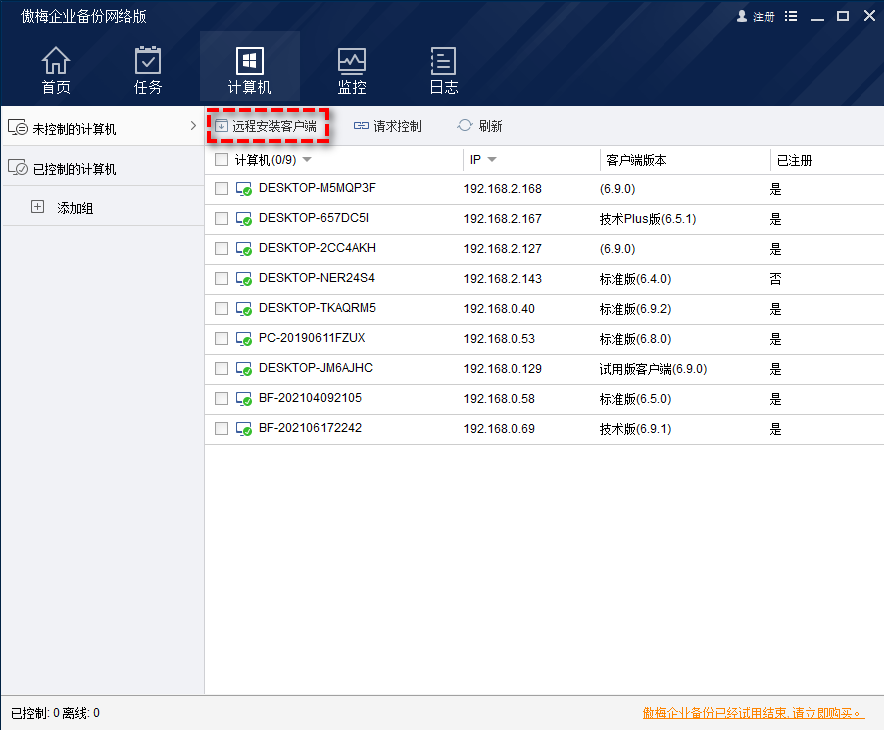Screen dimensions: 884x730
Task: Click the 傲梅企业备份网络版 title text
Action: click(x=84, y=16)
